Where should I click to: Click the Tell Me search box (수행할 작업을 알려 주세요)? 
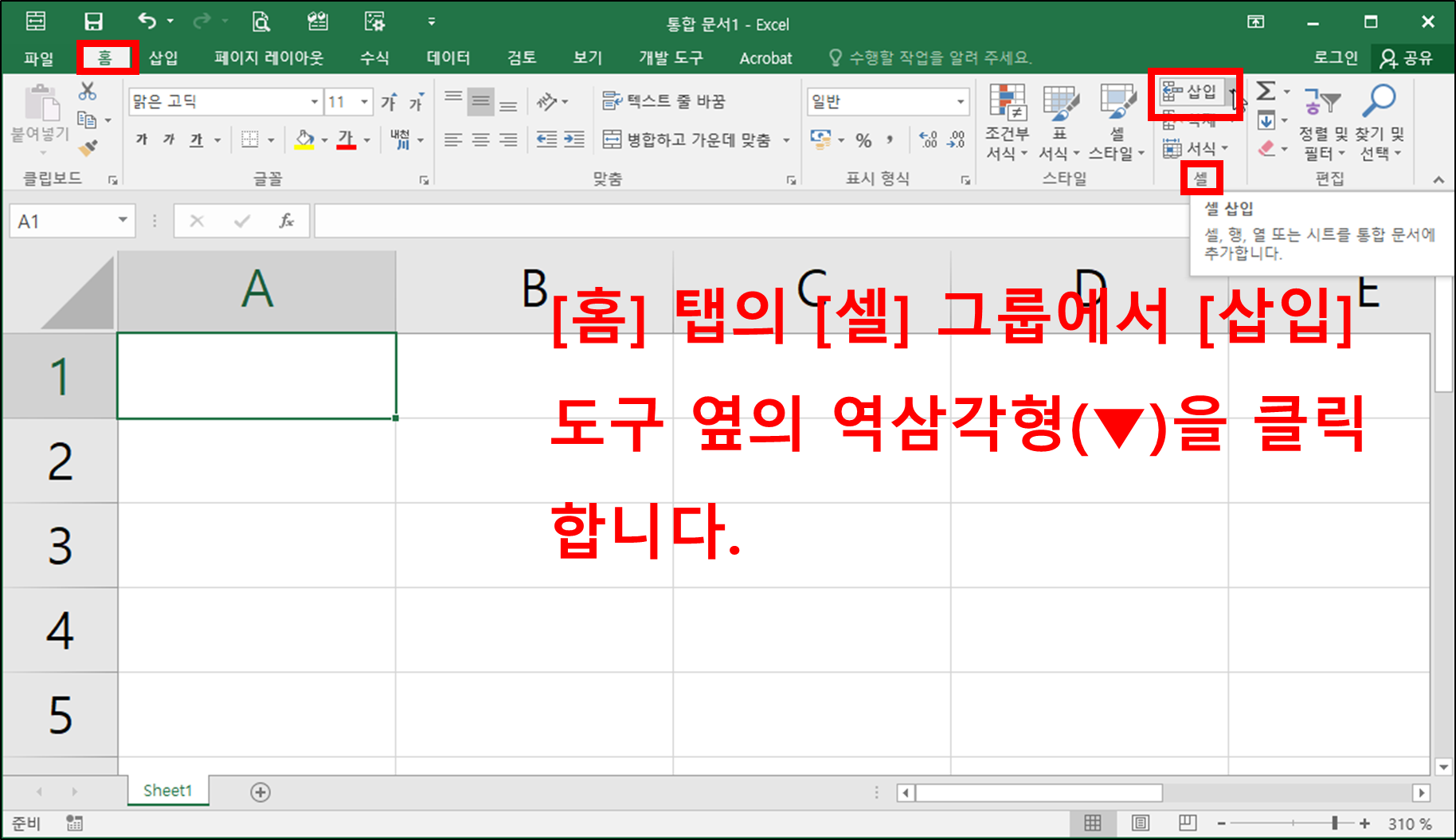[x=930, y=57]
